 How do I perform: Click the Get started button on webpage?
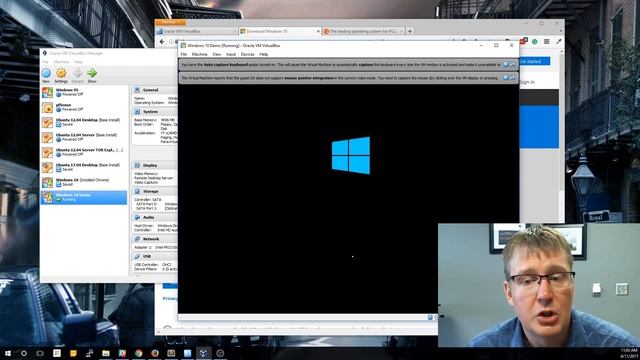534,61
